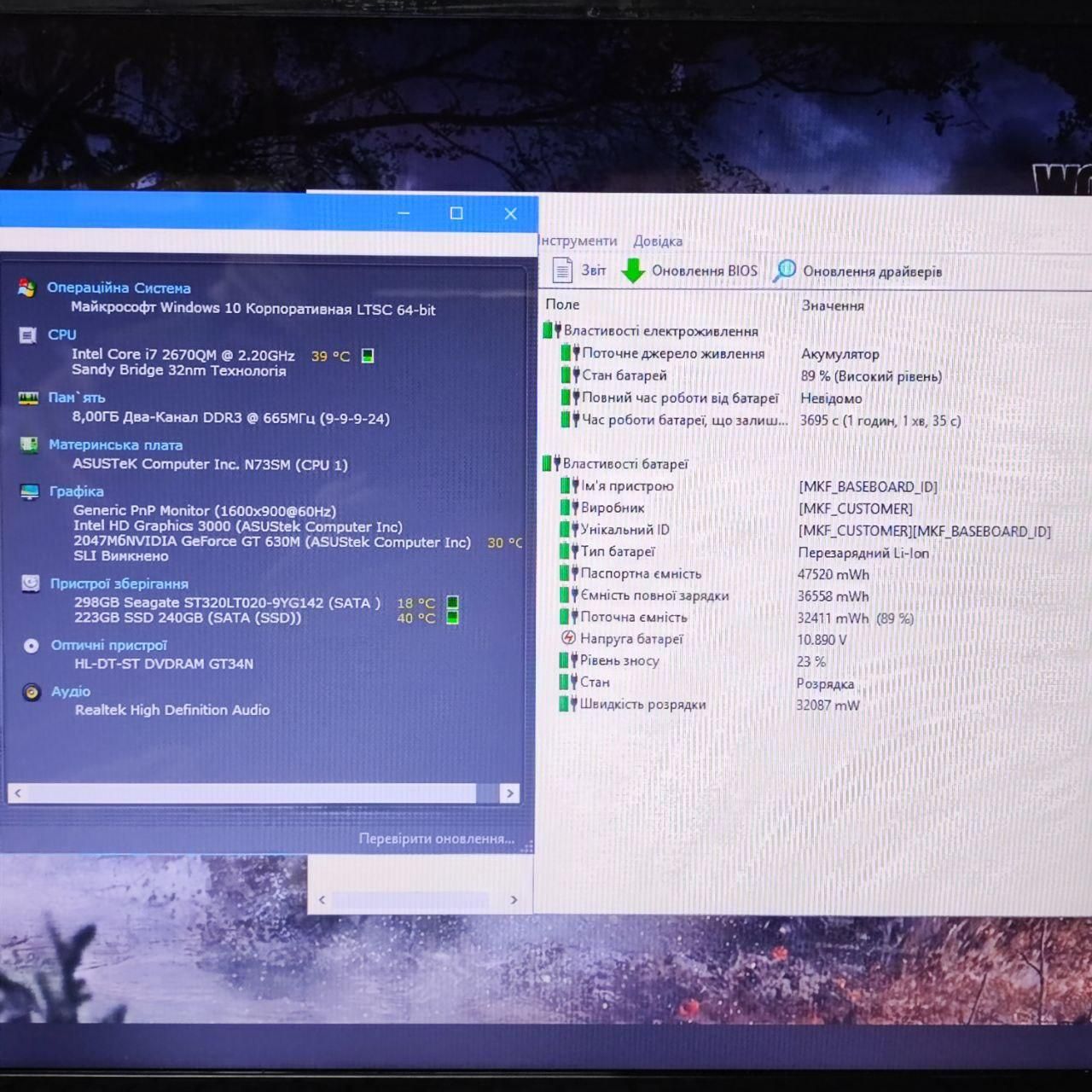Click the Operating System Windows icon
The width and height of the screenshot is (1092, 1092).
coord(26,288)
